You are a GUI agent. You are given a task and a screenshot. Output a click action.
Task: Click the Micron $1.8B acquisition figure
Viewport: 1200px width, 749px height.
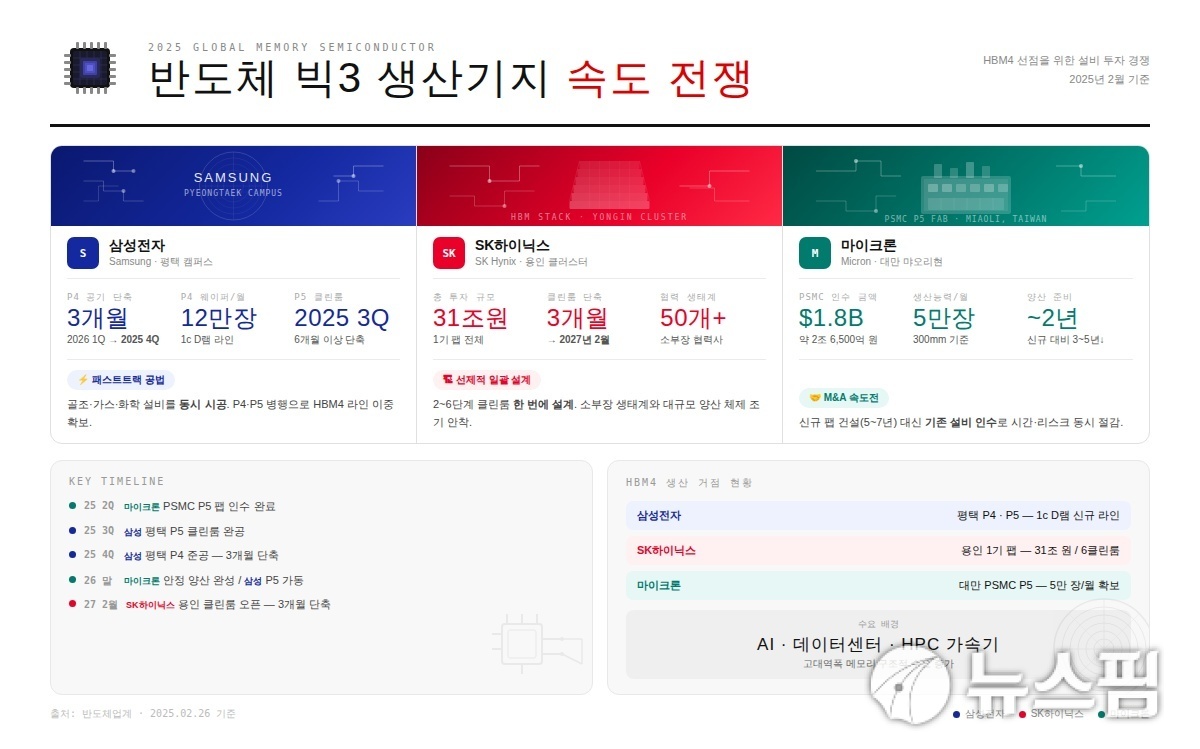830,318
